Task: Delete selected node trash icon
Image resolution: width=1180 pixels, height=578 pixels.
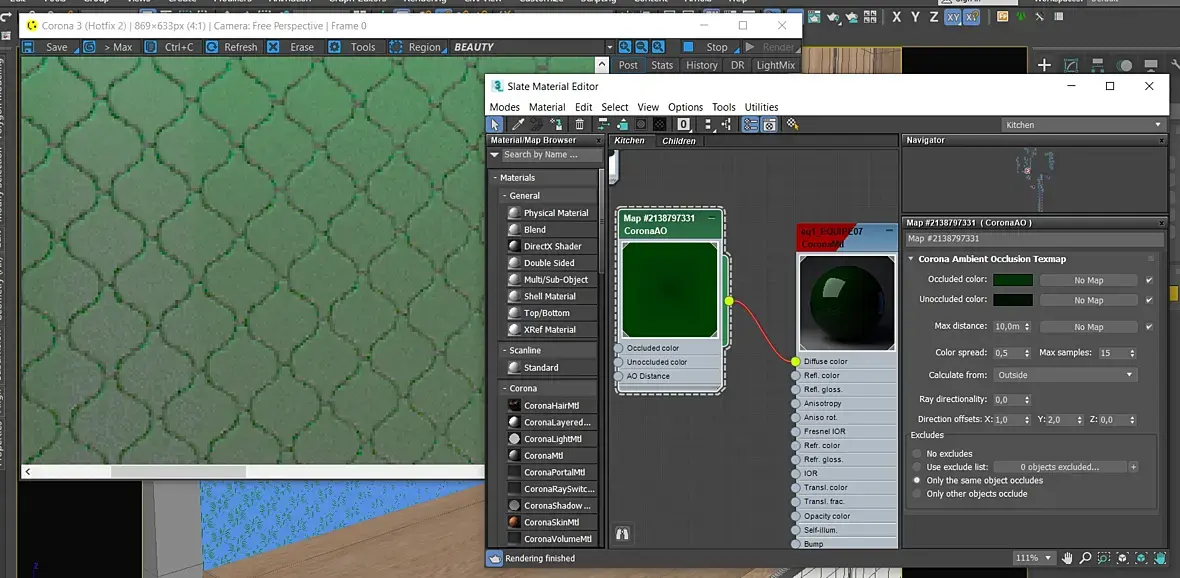Action: 579,124
